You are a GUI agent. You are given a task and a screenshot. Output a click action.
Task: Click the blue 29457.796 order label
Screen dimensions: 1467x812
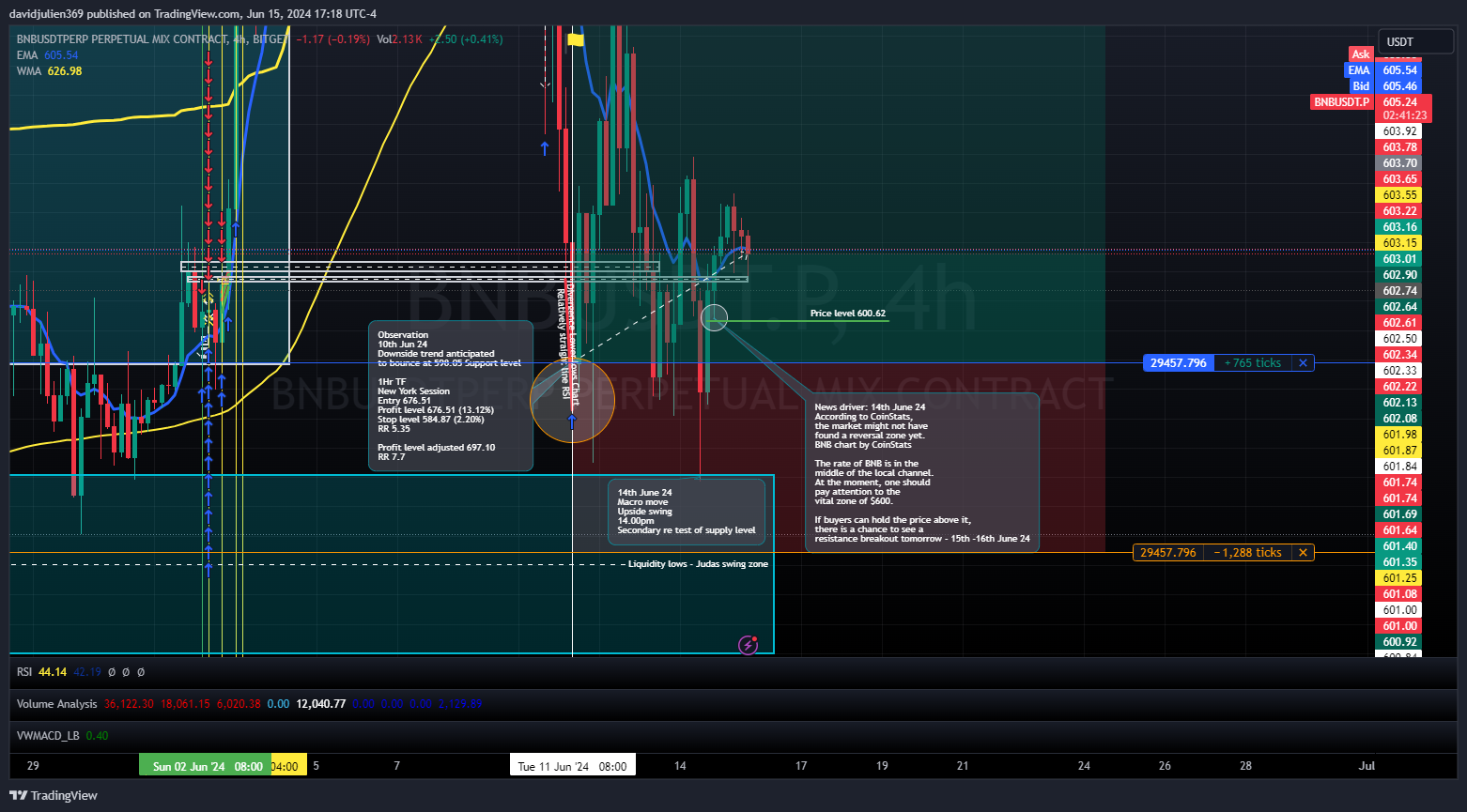tap(1178, 363)
